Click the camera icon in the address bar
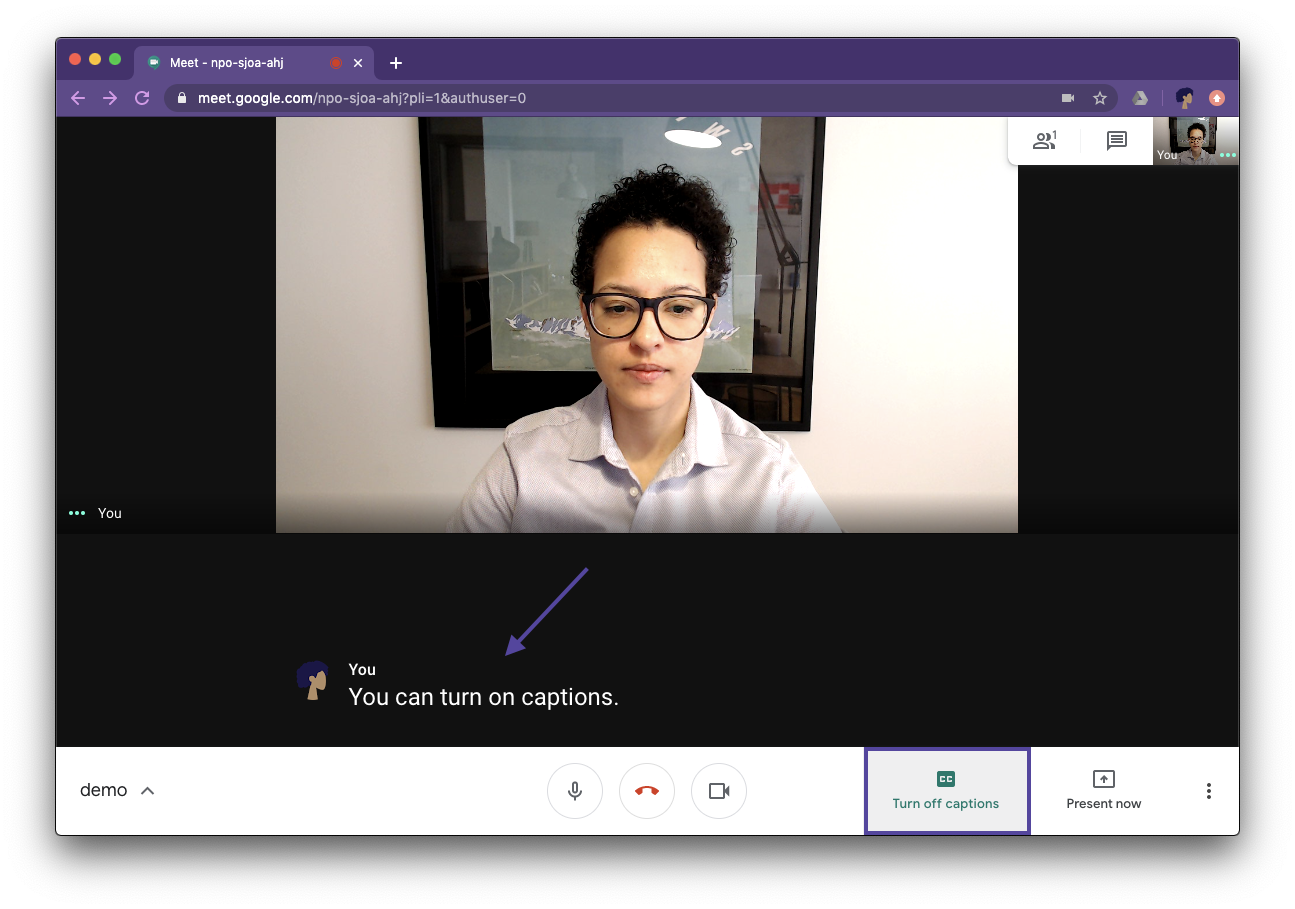Image resolution: width=1295 pixels, height=909 pixels. tap(1067, 98)
